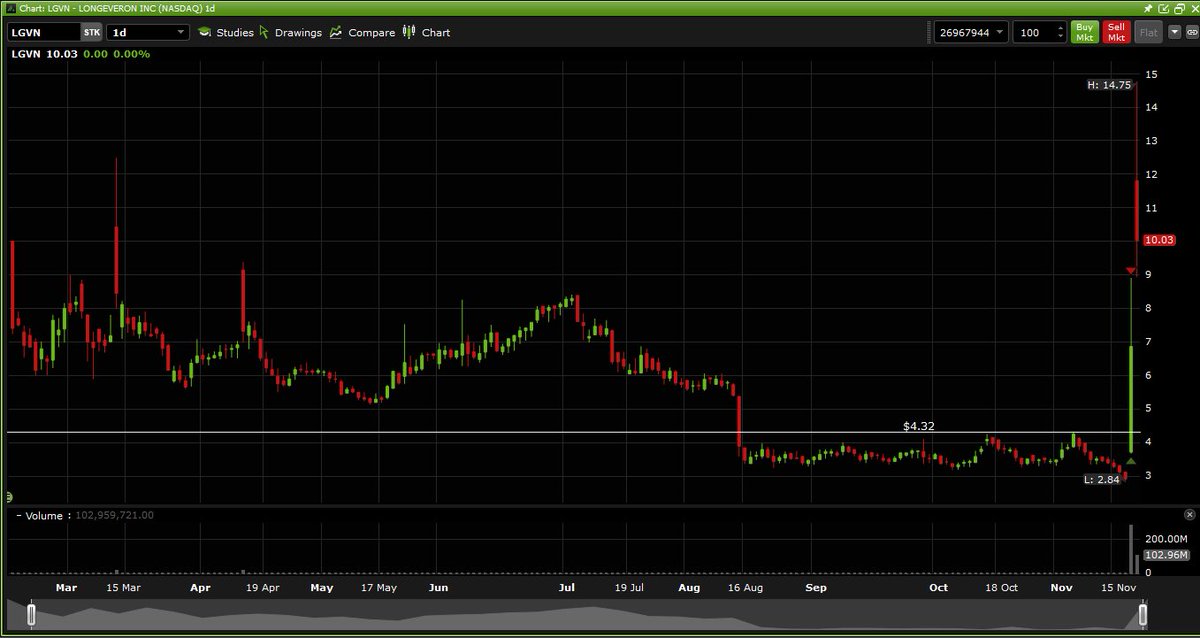Viewport: 1200px width, 638px height.
Task: Click the right range slider handle
Action: pos(1142,613)
